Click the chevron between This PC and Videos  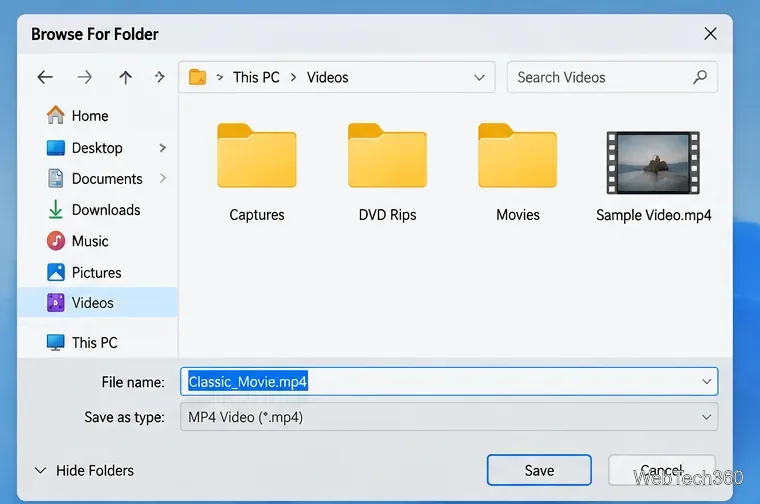tap(293, 77)
